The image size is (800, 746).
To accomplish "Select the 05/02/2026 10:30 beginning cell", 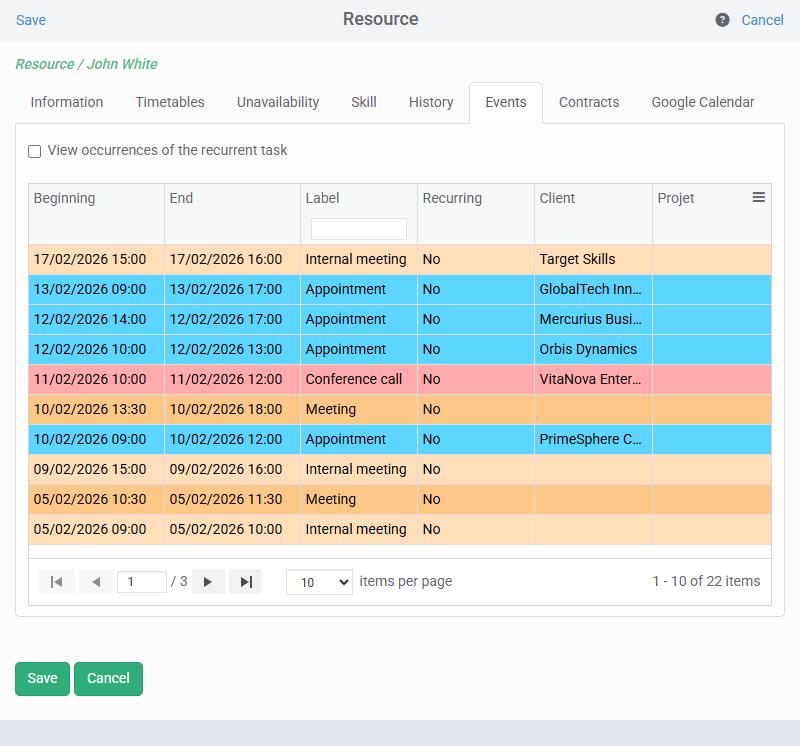I will (x=96, y=500).
